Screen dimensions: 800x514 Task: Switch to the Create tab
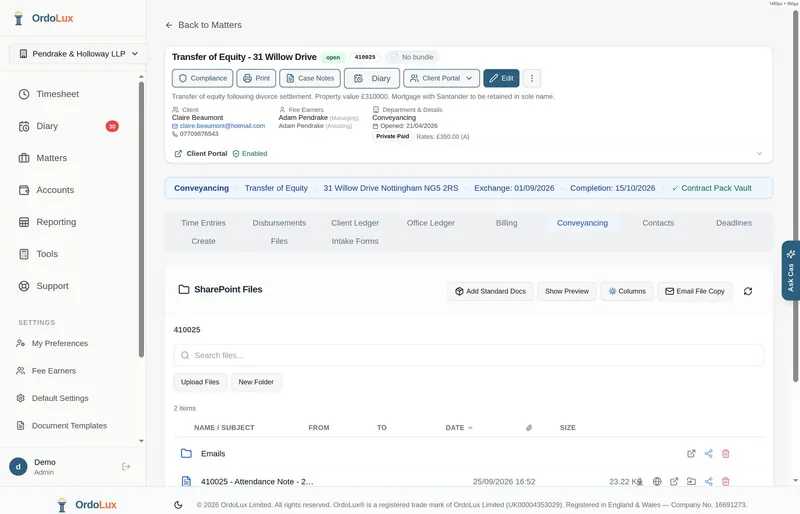203,241
